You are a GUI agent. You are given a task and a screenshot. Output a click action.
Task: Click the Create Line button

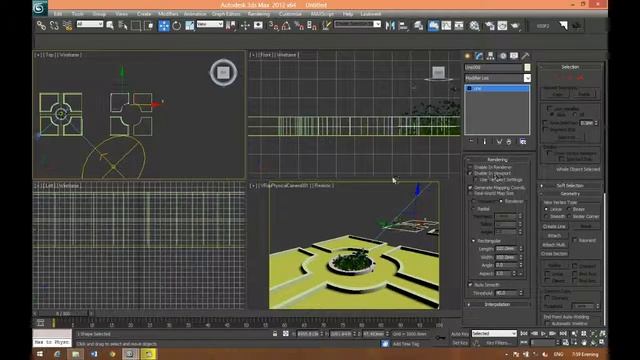[x=554, y=226]
